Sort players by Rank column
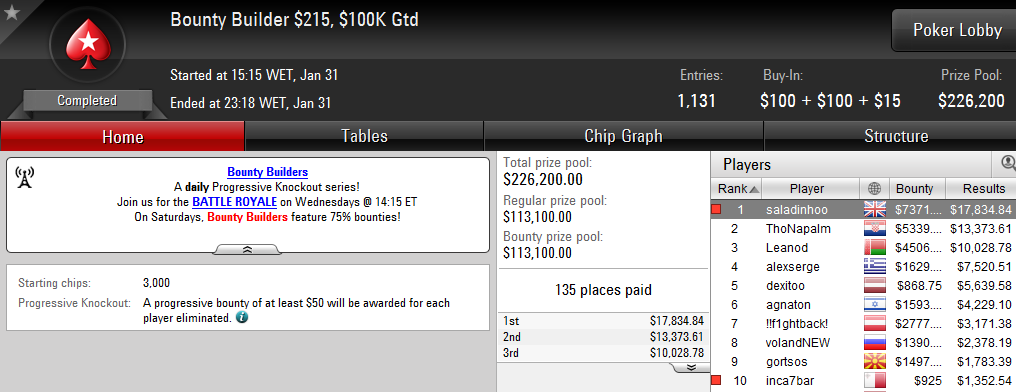The height and width of the screenshot is (392, 1016). coord(736,189)
